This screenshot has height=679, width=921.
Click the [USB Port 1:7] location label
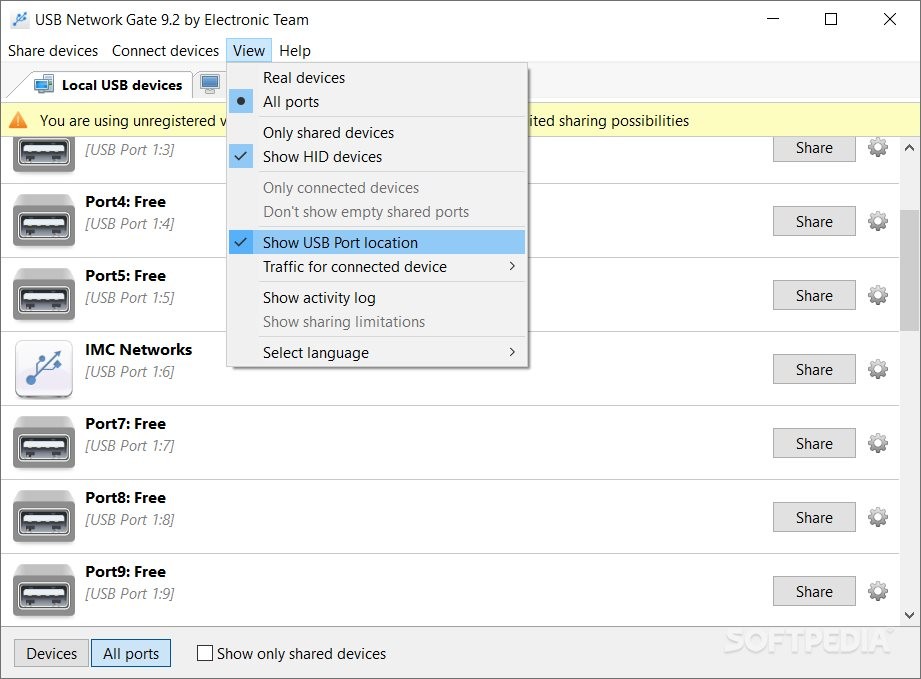tap(130, 446)
